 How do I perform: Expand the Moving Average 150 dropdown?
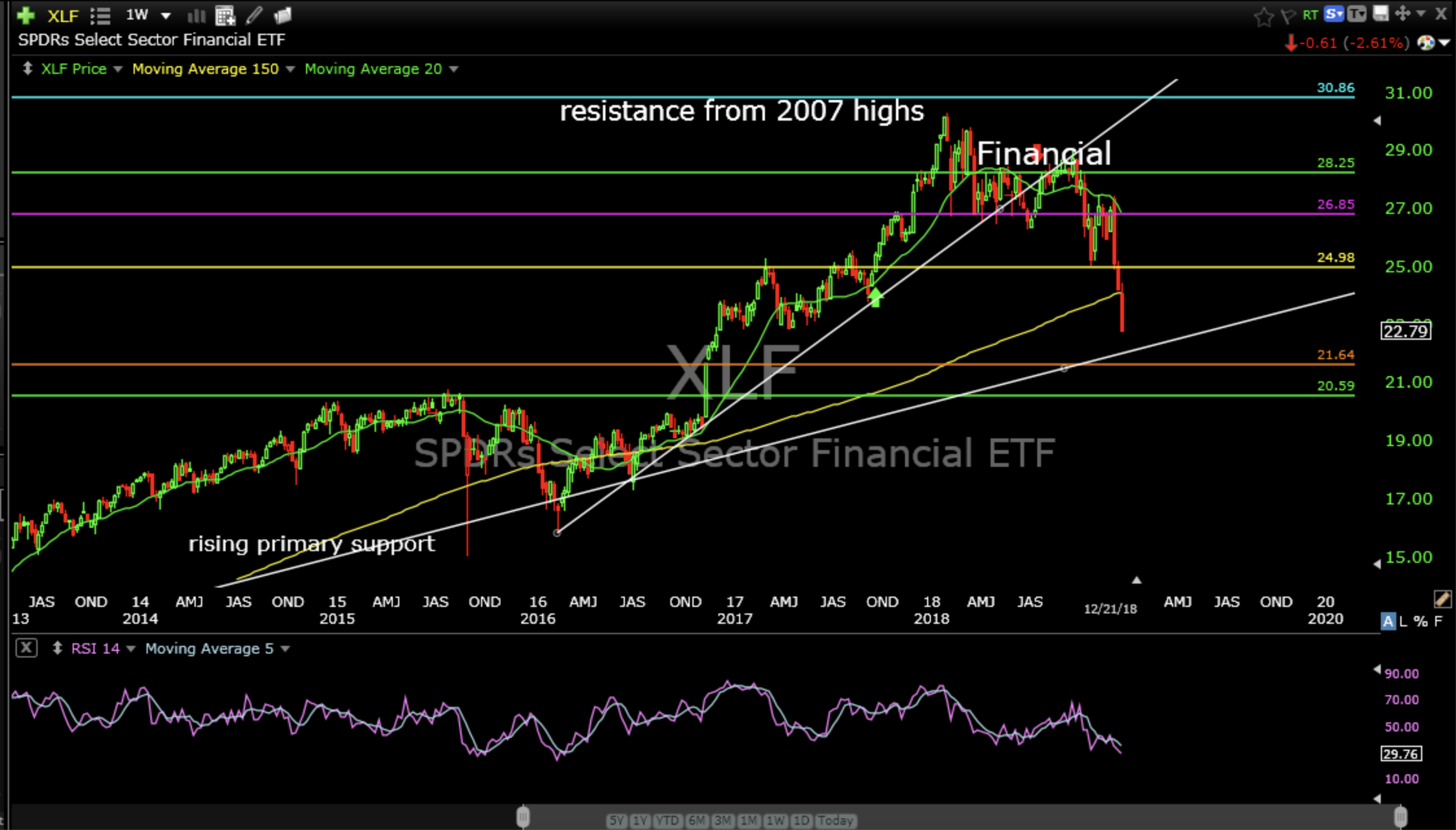(x=290, y=69)
